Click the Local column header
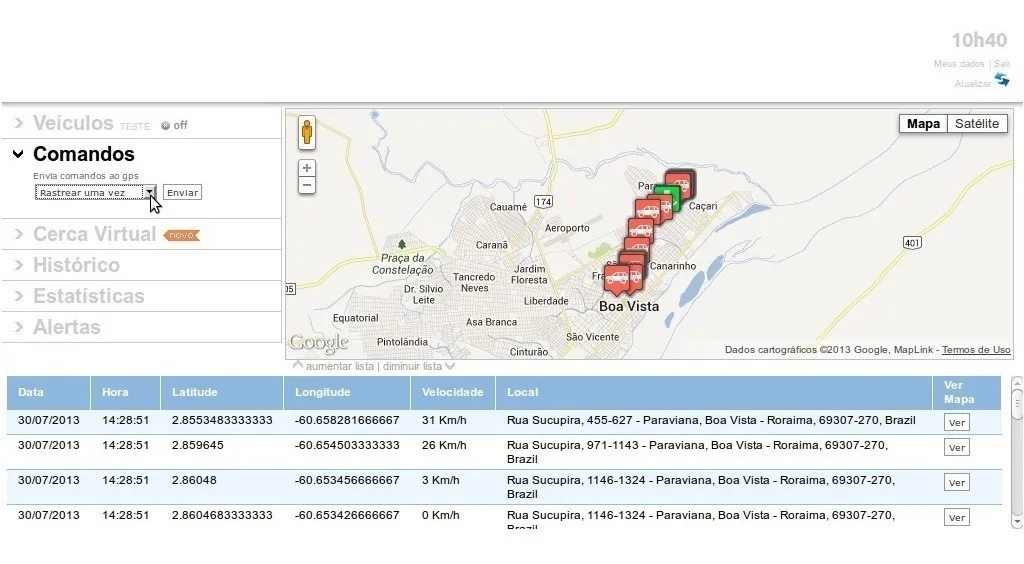This screenshot has width=1024, height=564. click(714, 392)
